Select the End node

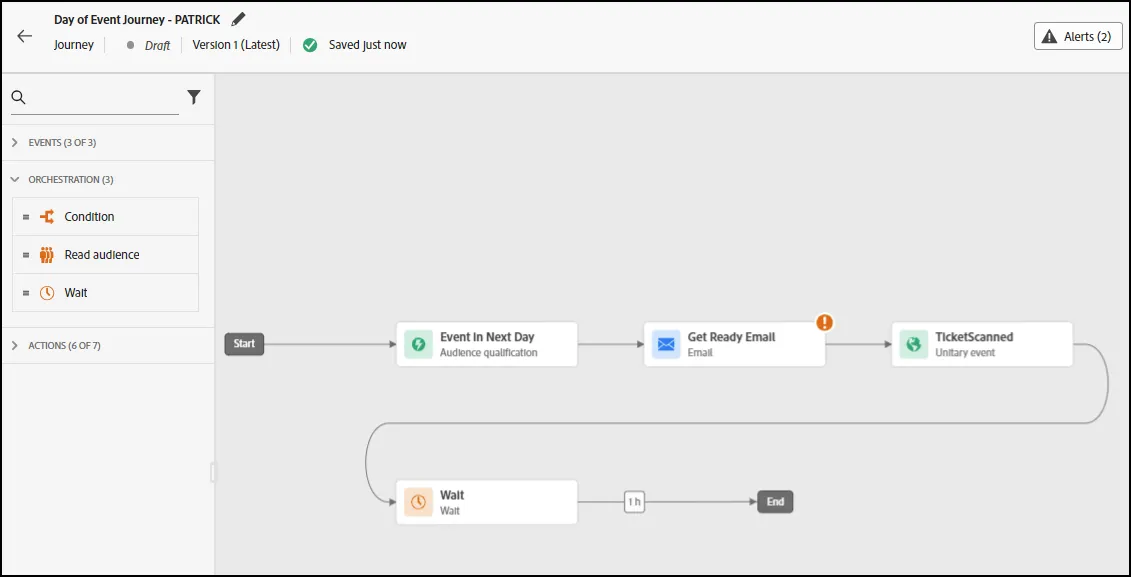[x=775, y=502]
